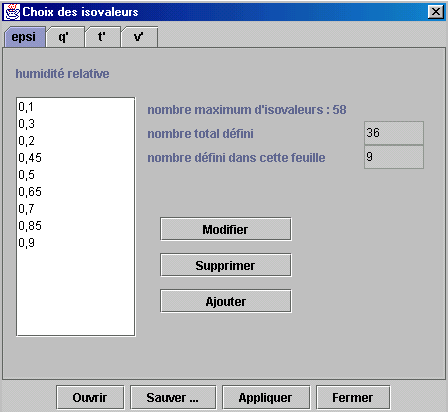Open a file with the Ouvrir button
The width and height of the screenshot is (448, 412).
pyautogui.click(x=90, y=397)
